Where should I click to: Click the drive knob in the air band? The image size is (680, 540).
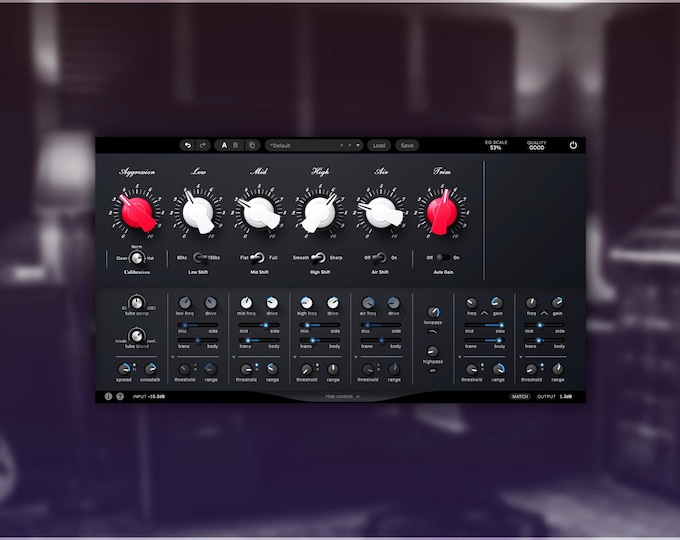[394, 302]
